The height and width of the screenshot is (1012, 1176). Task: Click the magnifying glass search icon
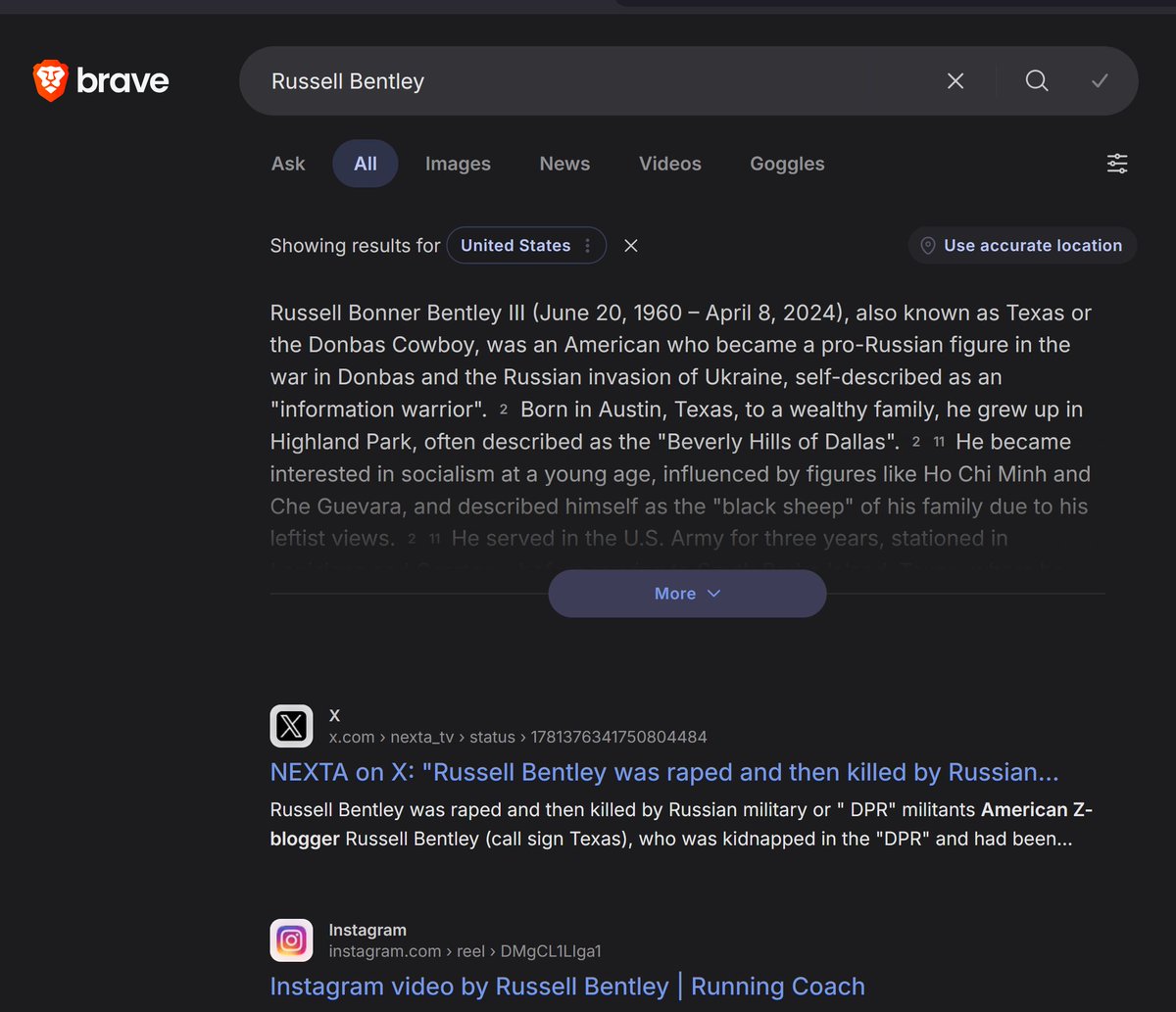(1037, 80)
